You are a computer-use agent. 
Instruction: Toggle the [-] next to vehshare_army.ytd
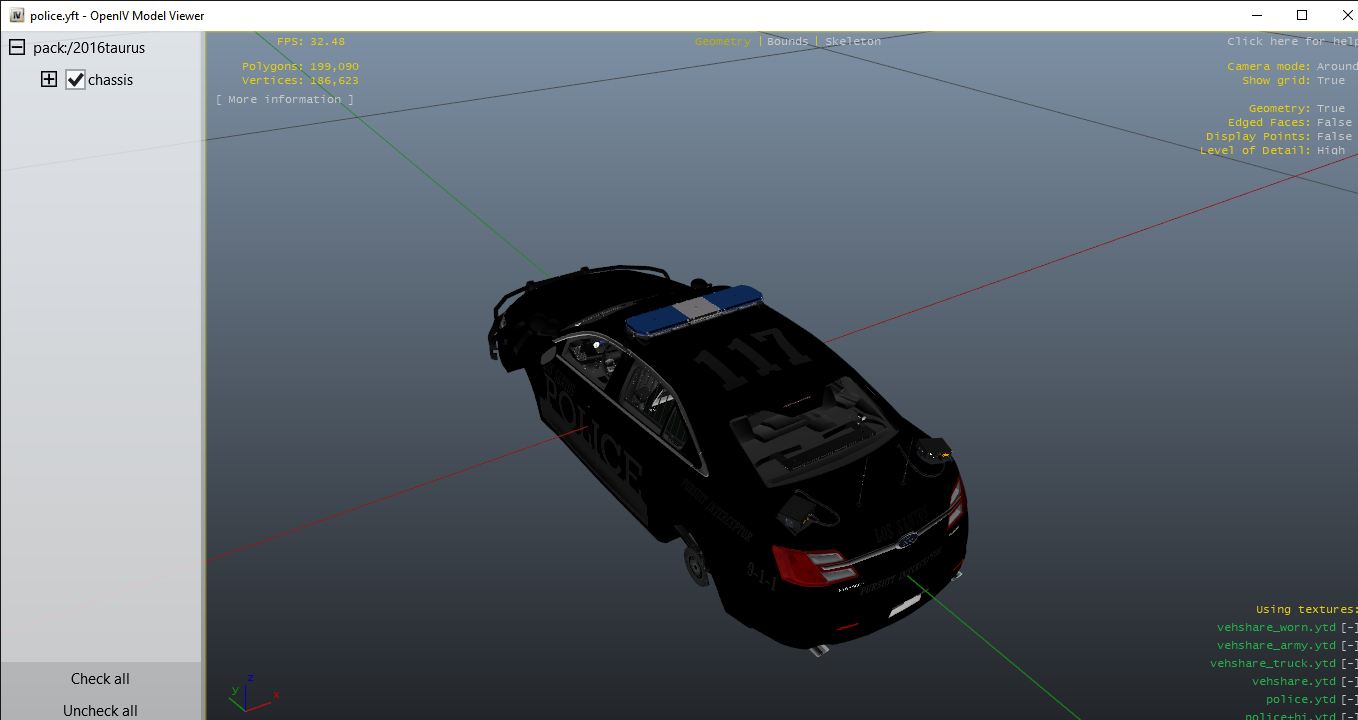click(1349, 646)
